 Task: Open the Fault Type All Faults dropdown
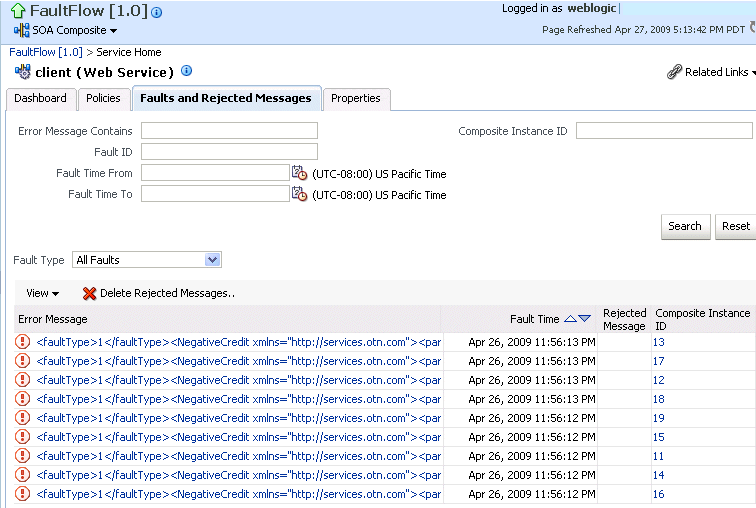tap(147, 260)
